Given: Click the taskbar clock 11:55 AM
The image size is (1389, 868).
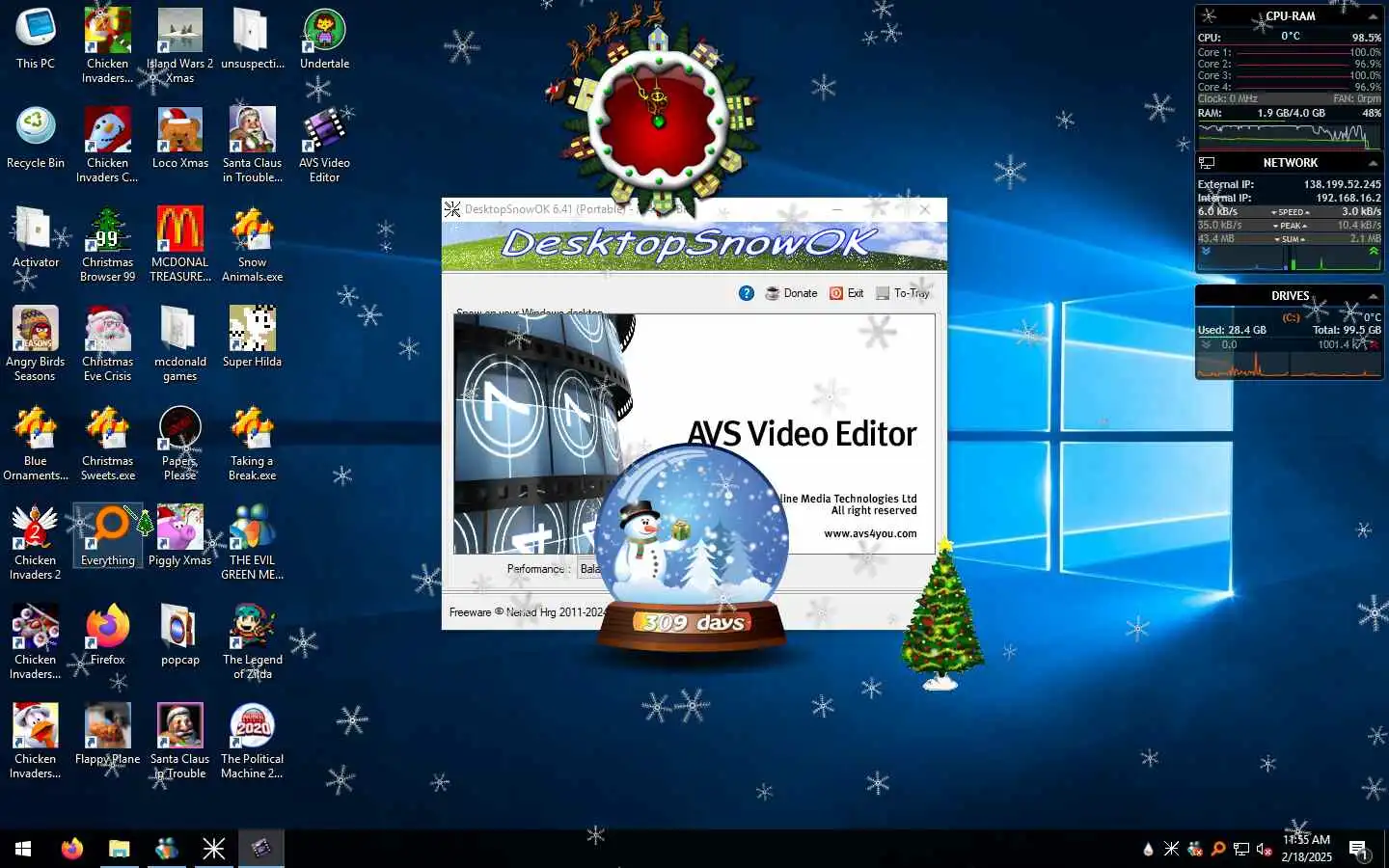Looking at the screenshot, I should tap(1306, 840).
